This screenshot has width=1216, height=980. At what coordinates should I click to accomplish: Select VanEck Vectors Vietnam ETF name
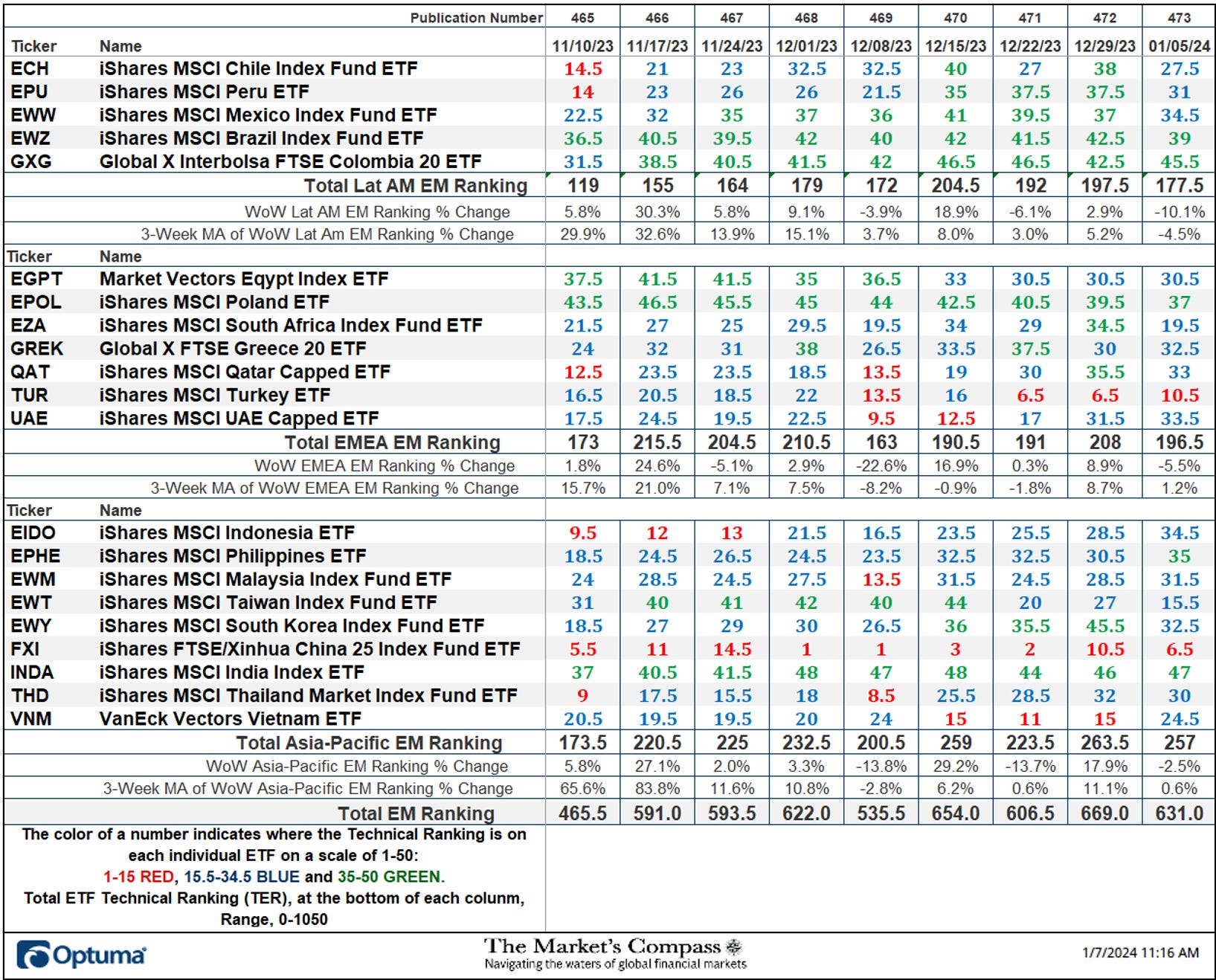(x=231, y=718)
